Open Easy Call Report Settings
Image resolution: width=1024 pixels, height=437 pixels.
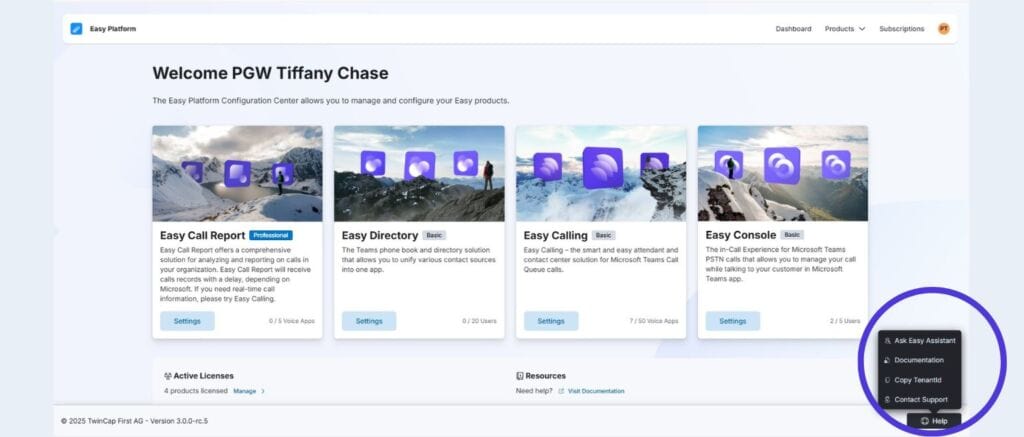point(187,321)
